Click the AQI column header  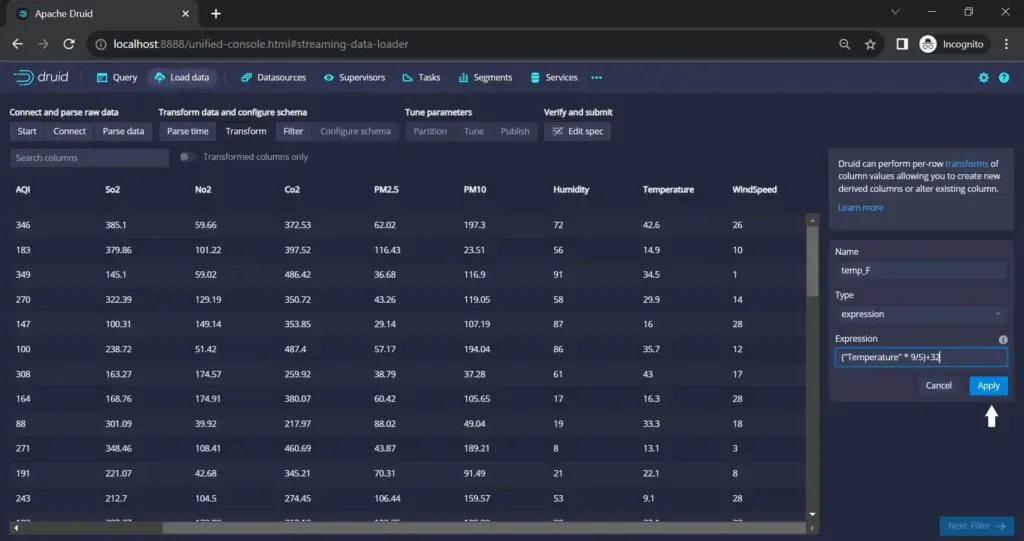23,189
